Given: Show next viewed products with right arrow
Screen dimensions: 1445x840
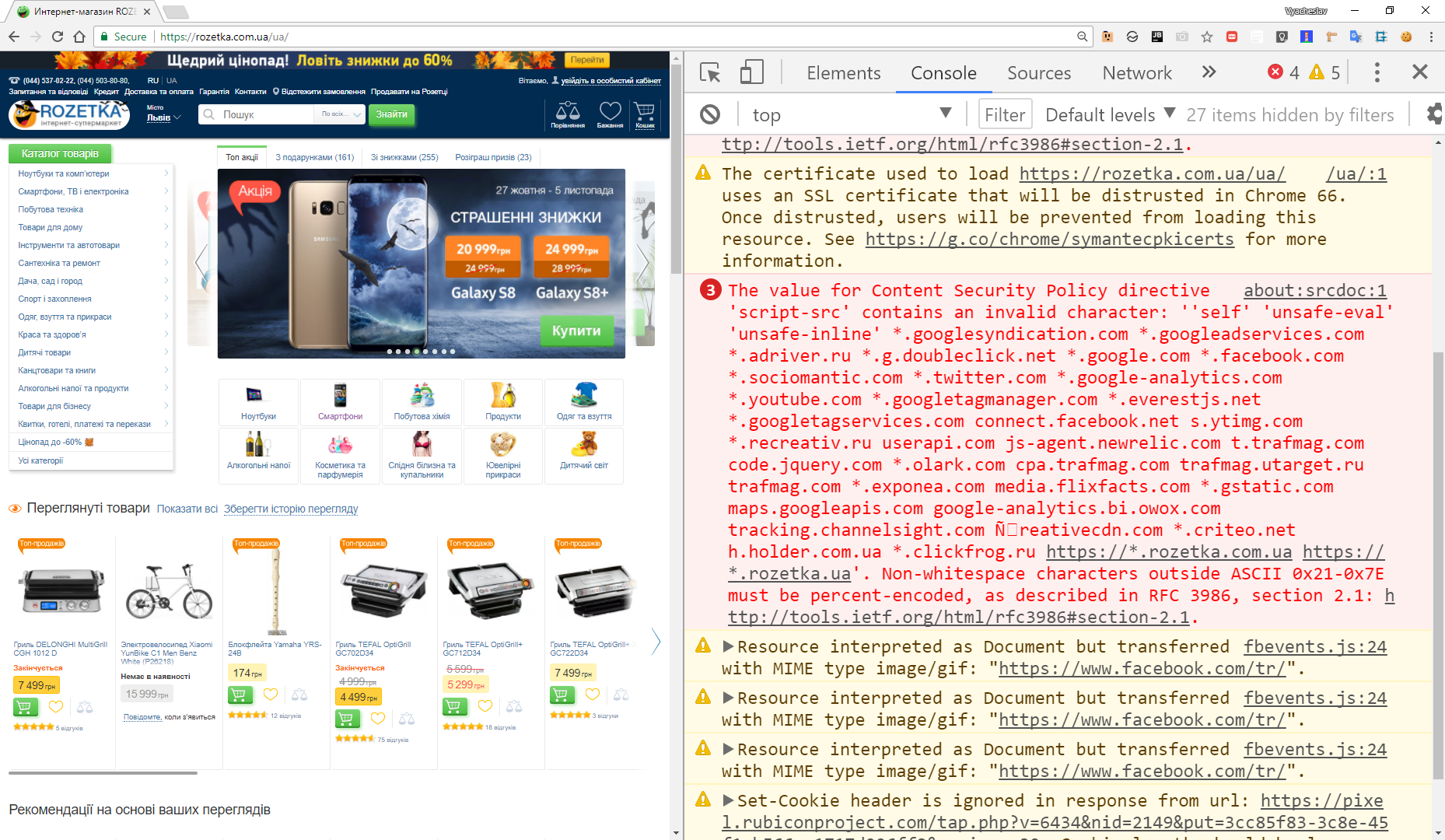Looking at the screenshot, I should pyautogui.click(x=656, y=642).
